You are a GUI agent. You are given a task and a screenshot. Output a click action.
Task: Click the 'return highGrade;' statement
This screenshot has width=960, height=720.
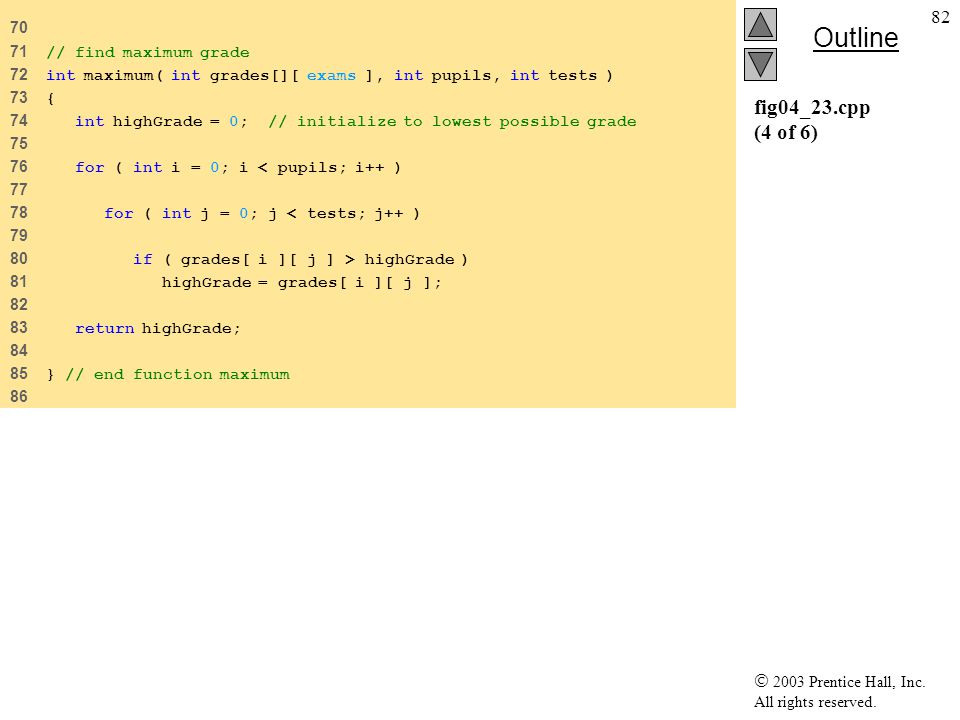[x=158, y=328]
